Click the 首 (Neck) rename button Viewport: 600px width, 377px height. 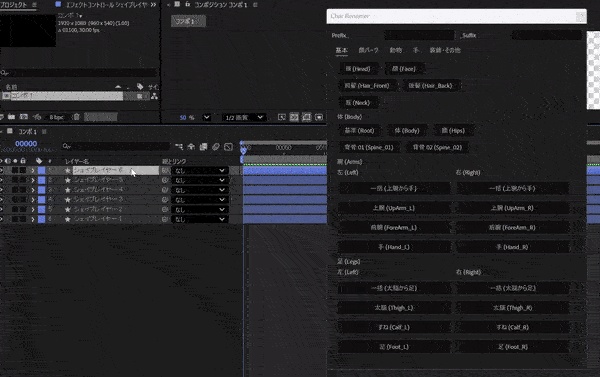coord(358,103)
